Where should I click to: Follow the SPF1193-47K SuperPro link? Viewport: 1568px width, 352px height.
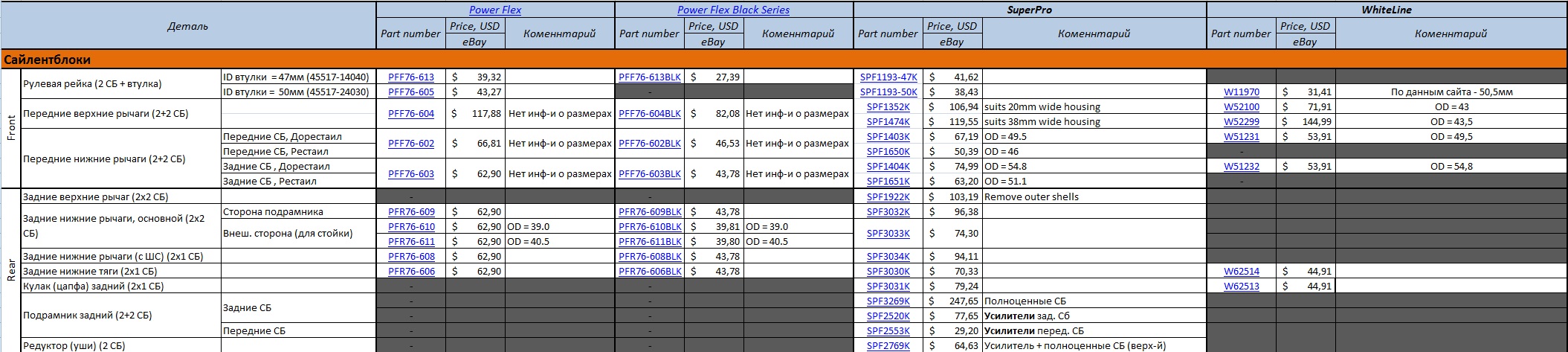tap(888, 77)
